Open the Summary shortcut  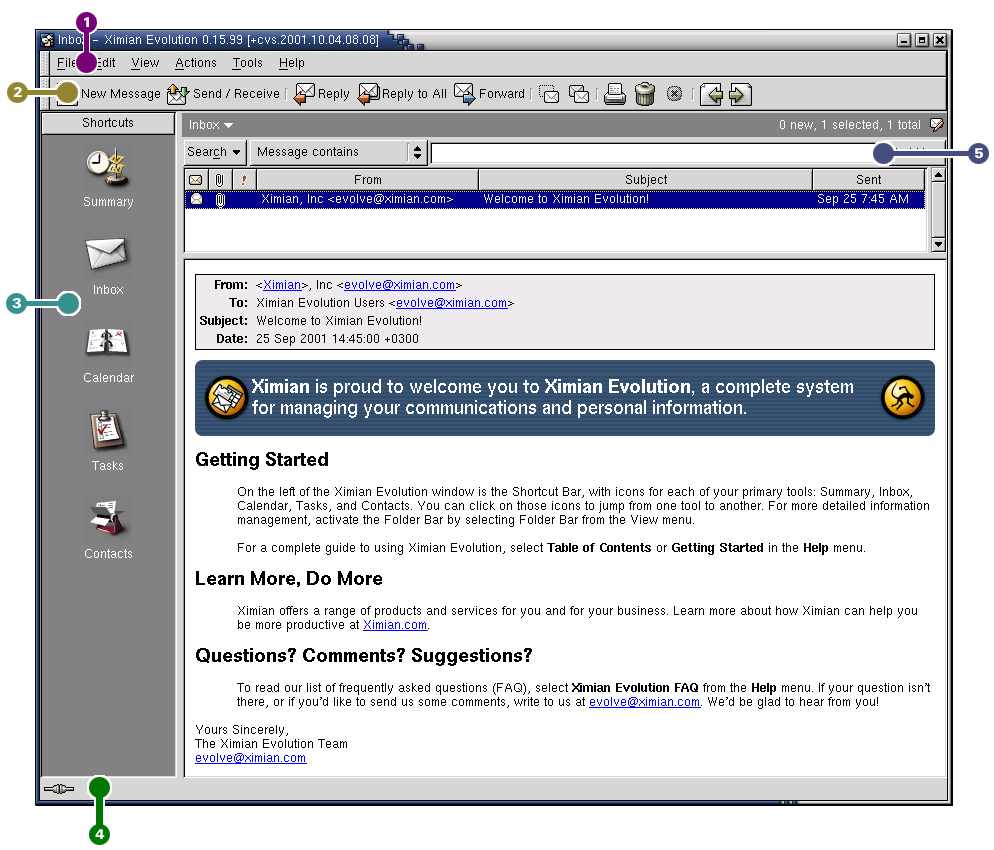point(108,177)
